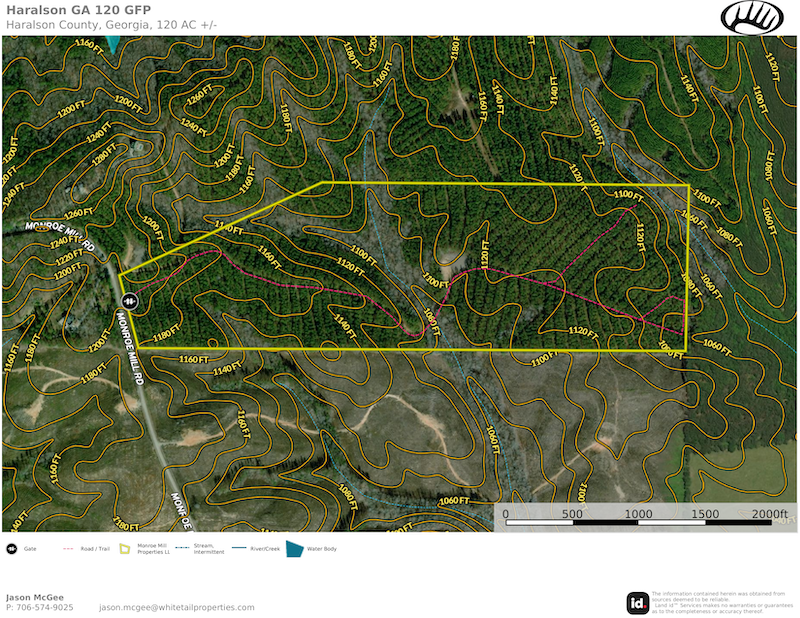Open the jason.mcgee@whitetailproperties.com email link
Viewport: 800px width, 618px height.
(x=176, y=607)
